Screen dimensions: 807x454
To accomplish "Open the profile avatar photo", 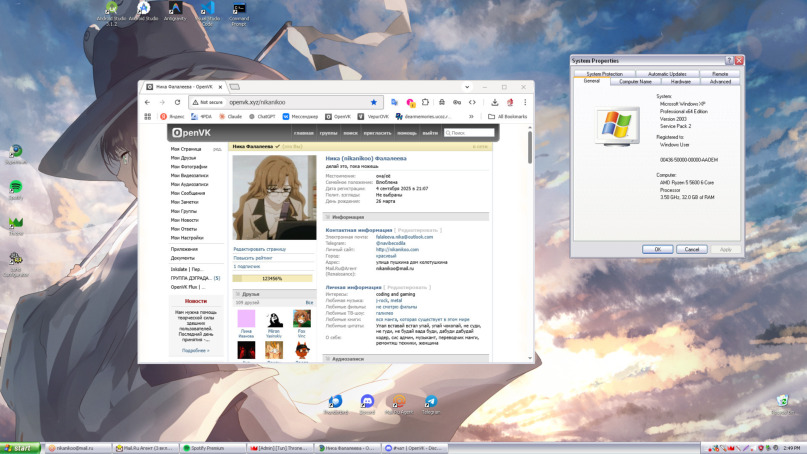I will click(274, 198).
